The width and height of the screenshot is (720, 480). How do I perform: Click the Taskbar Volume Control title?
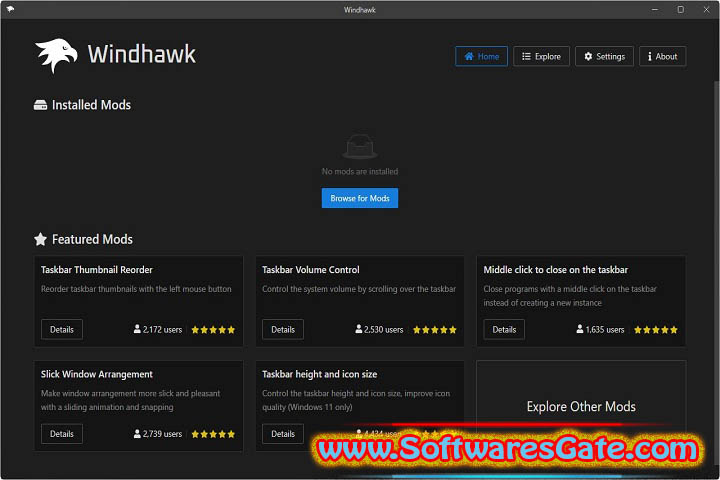click(x=311, y=270)
